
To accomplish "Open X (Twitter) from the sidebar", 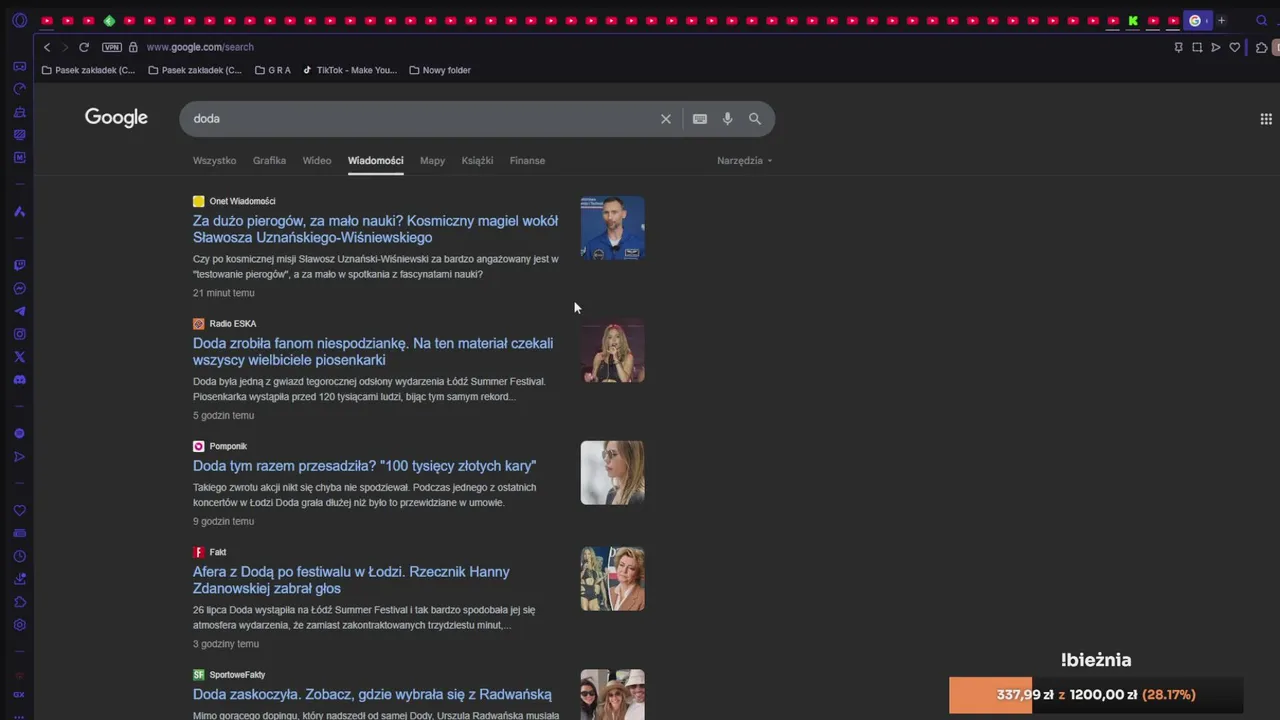I will pyautogui.click(x=19, y=357).
